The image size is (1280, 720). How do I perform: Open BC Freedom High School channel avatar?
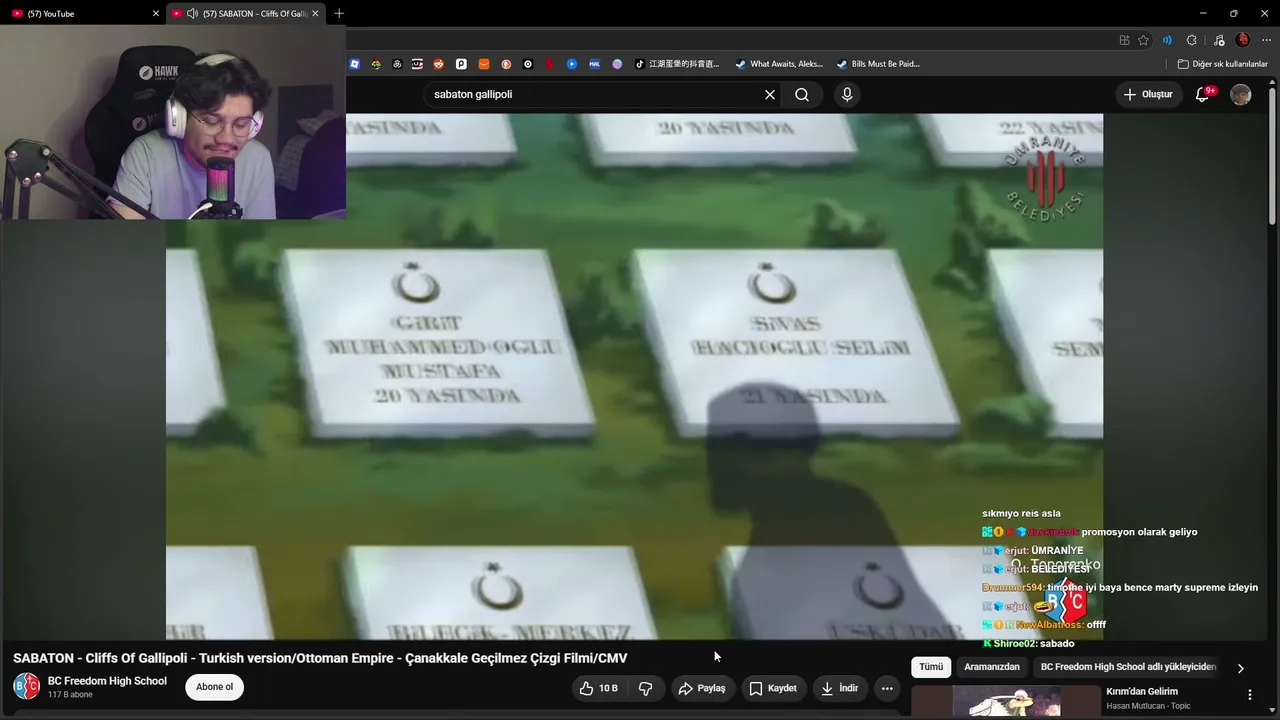26,686
